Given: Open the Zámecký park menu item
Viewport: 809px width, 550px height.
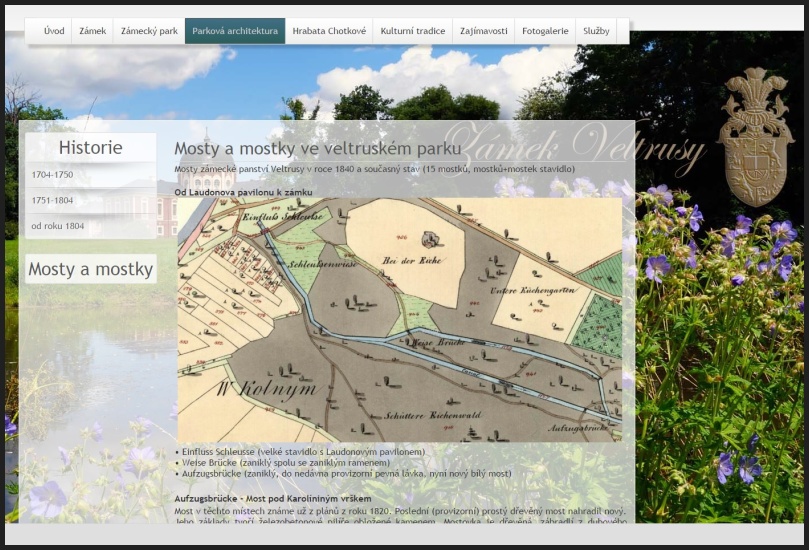Looking at the screenshot, I should coord(149,31).
